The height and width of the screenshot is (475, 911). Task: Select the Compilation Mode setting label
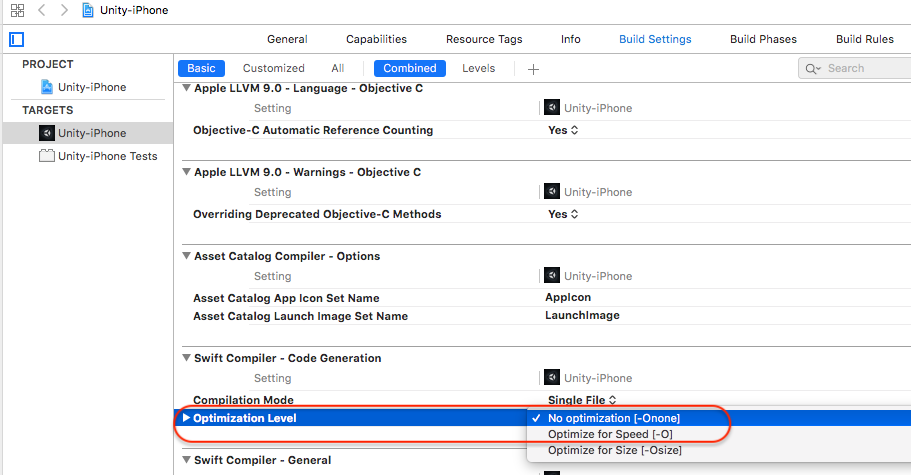(x=243, y=400)
